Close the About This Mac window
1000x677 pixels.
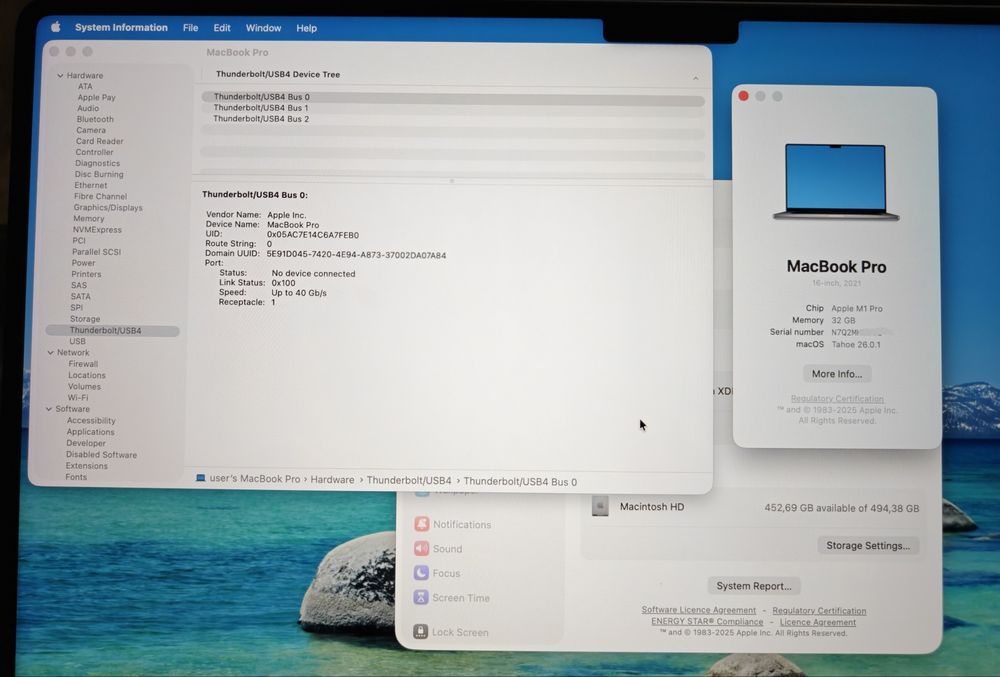tap(743, 96)
